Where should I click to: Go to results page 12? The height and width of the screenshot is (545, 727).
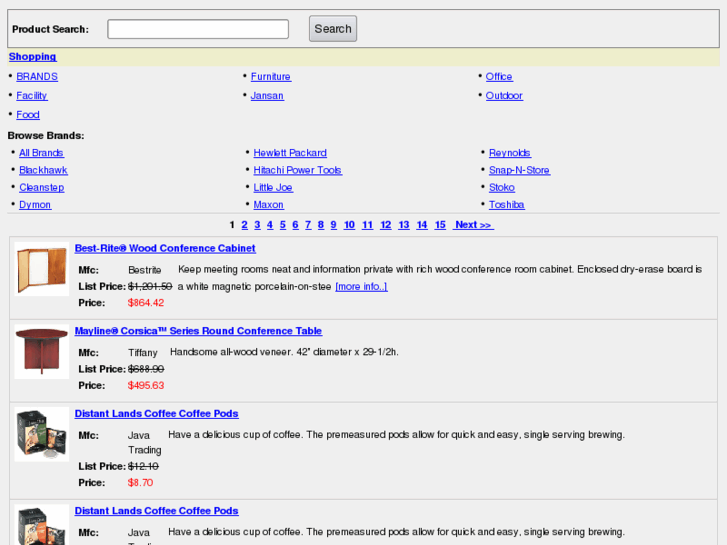point(386,225)
